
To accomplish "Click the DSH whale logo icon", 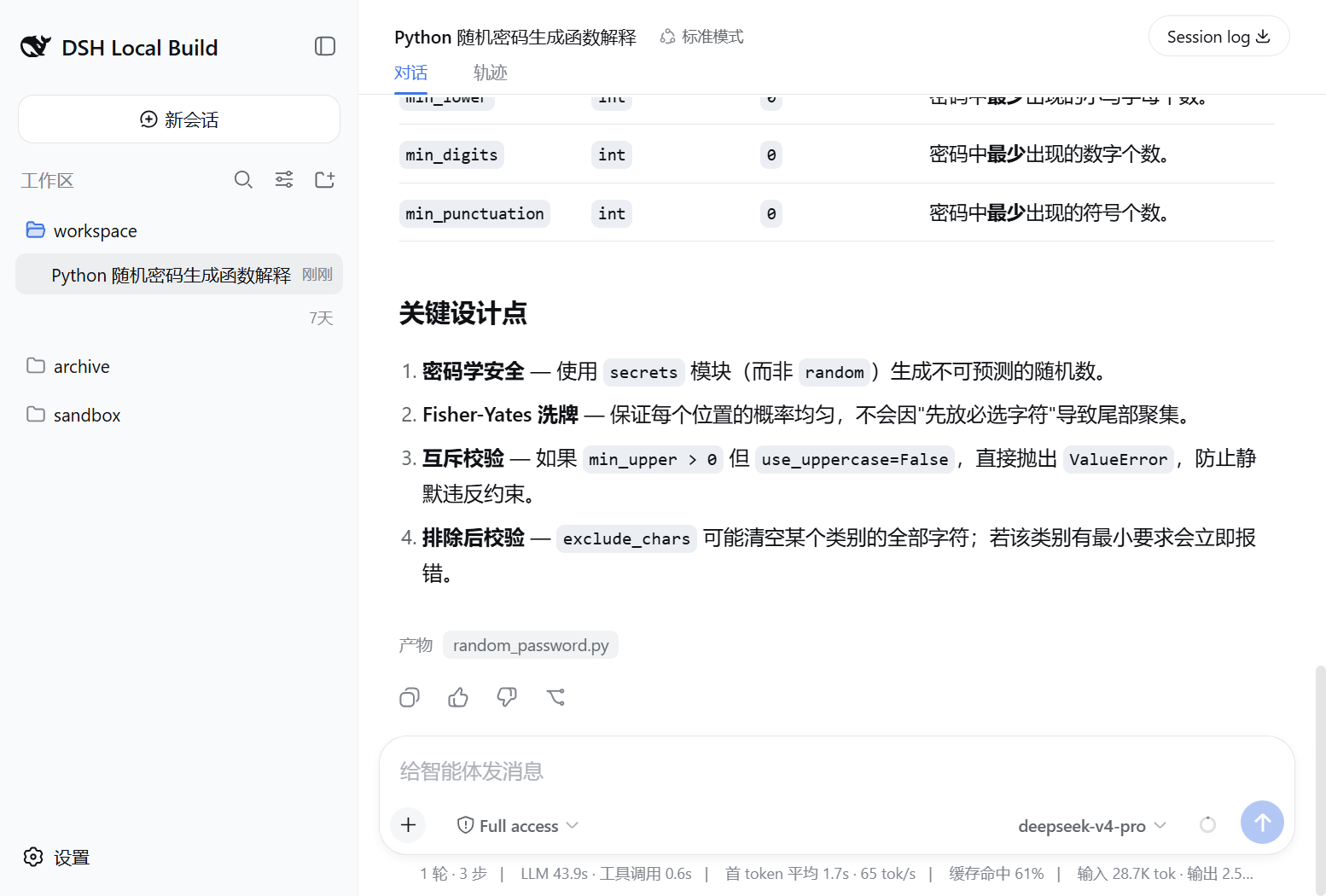I will 35,47.
